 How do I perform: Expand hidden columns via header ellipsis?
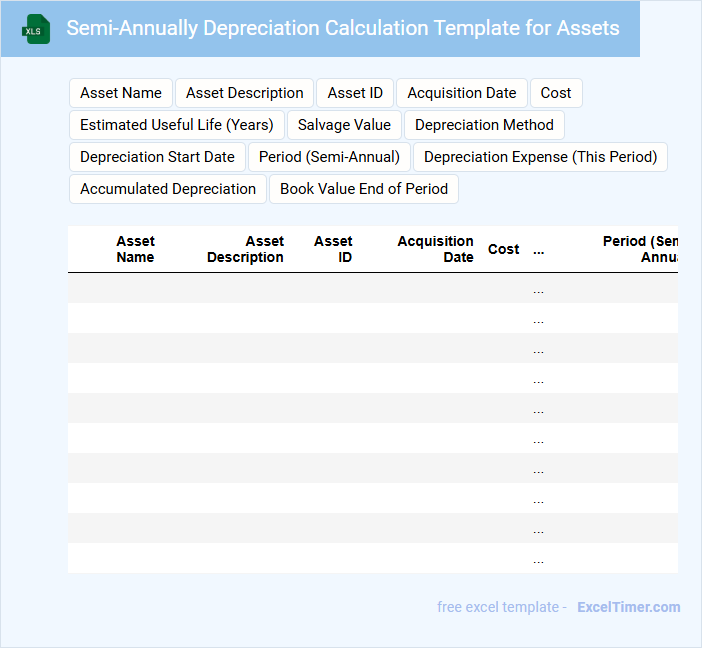pos(539,250)
